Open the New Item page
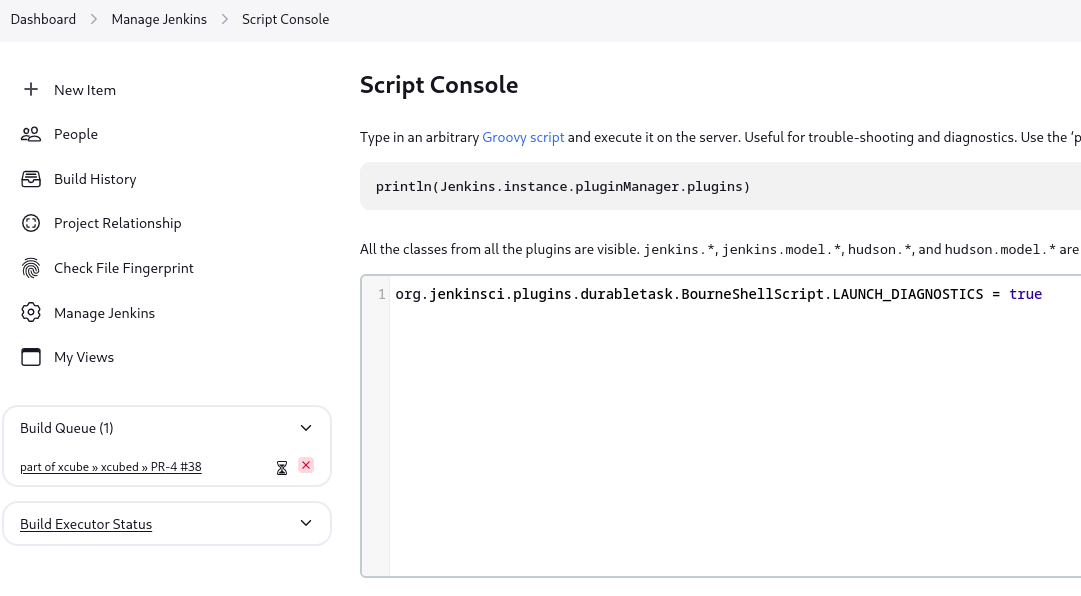Screen dimensions: 1081x596 85,90
